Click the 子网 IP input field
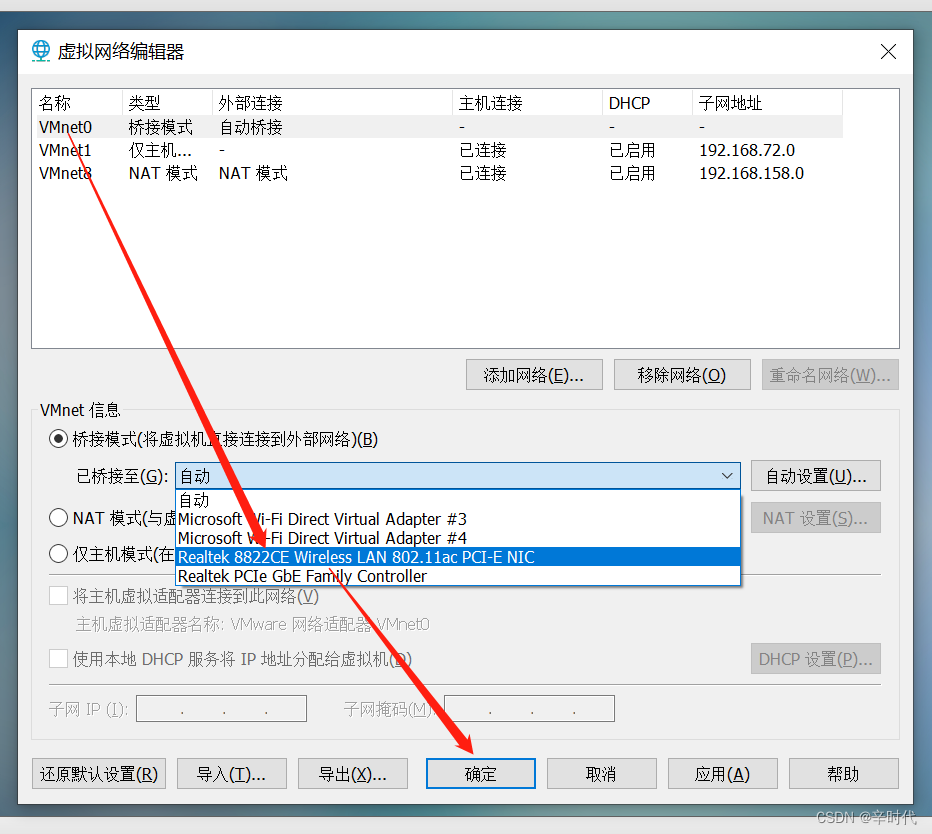The height and width of the screenshot is (834, 932). 221,709
